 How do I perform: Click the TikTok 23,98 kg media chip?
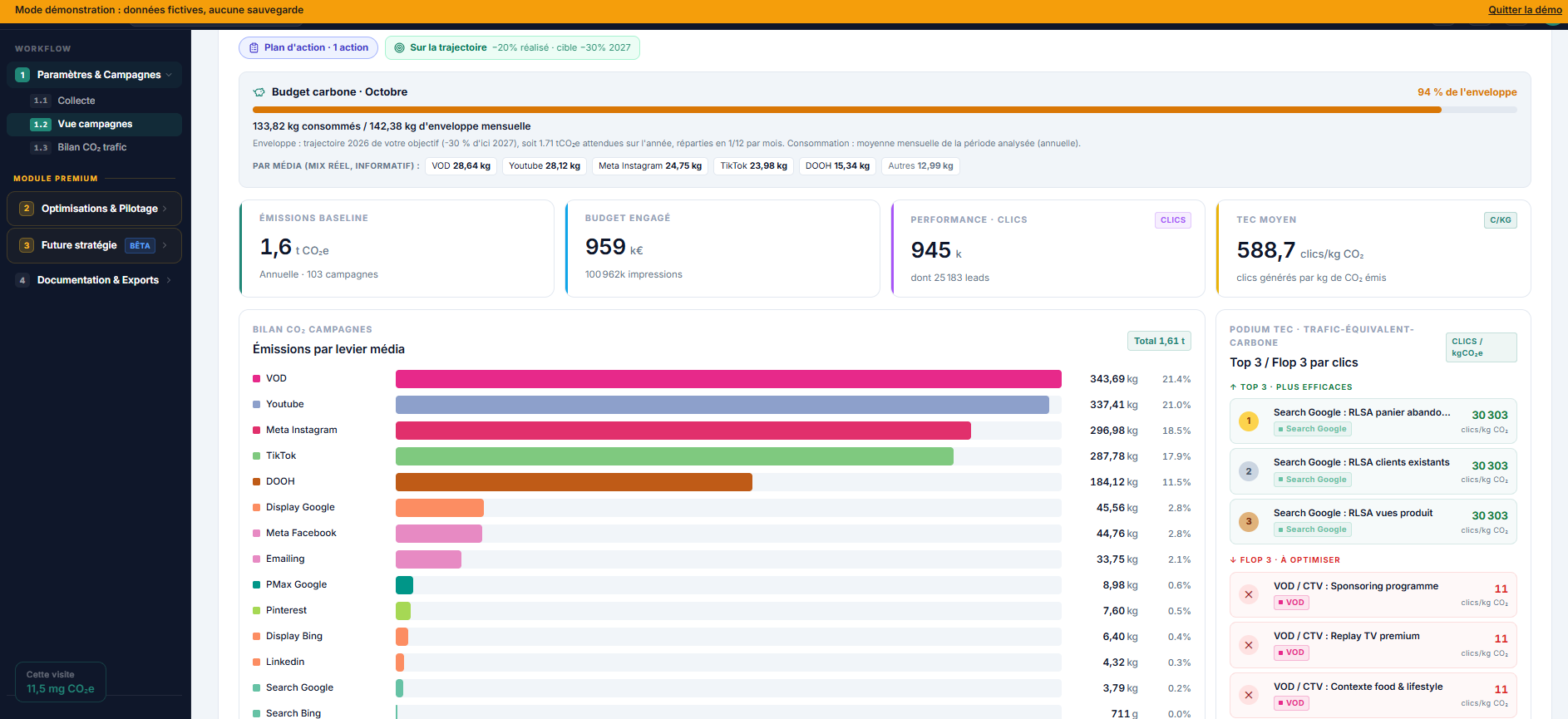[x=753, y=166]
